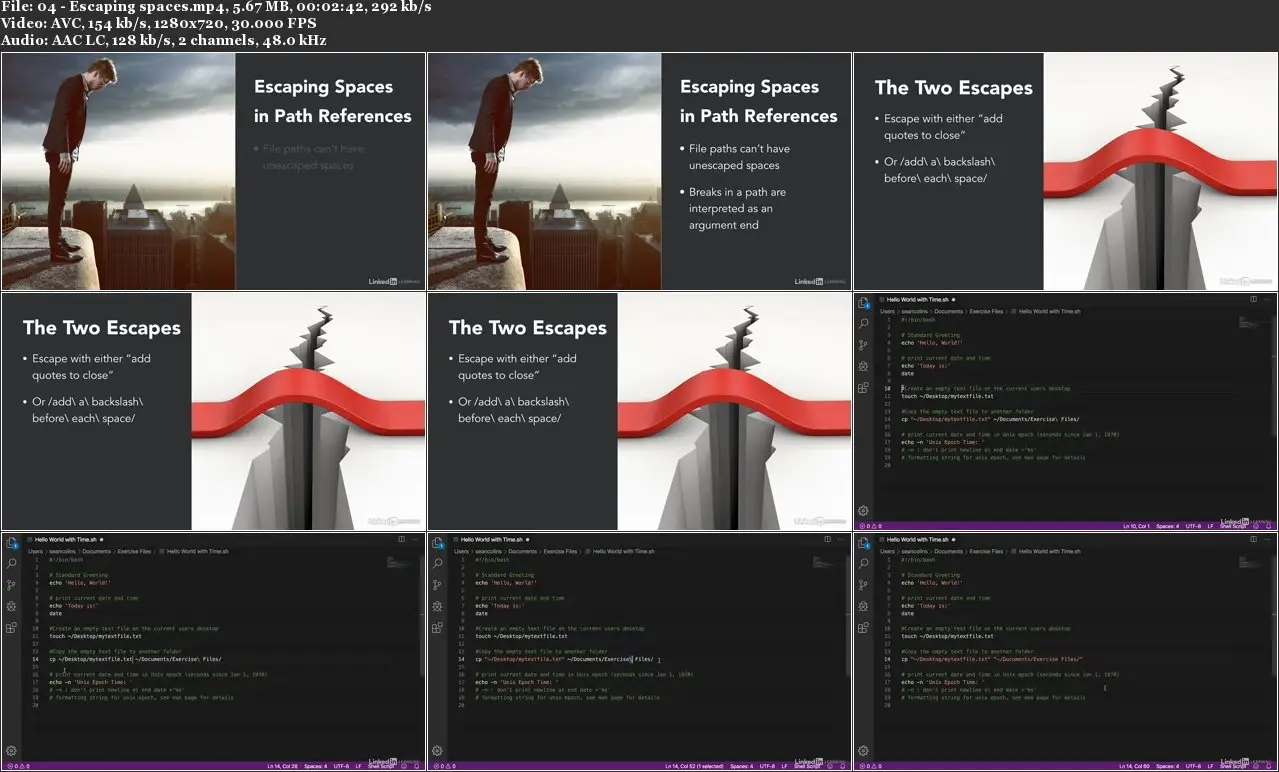Expand seancollins breadcrumb in Ln 10, Col 1 frame
Viewport: 1279px width, 772px height.
915,311
